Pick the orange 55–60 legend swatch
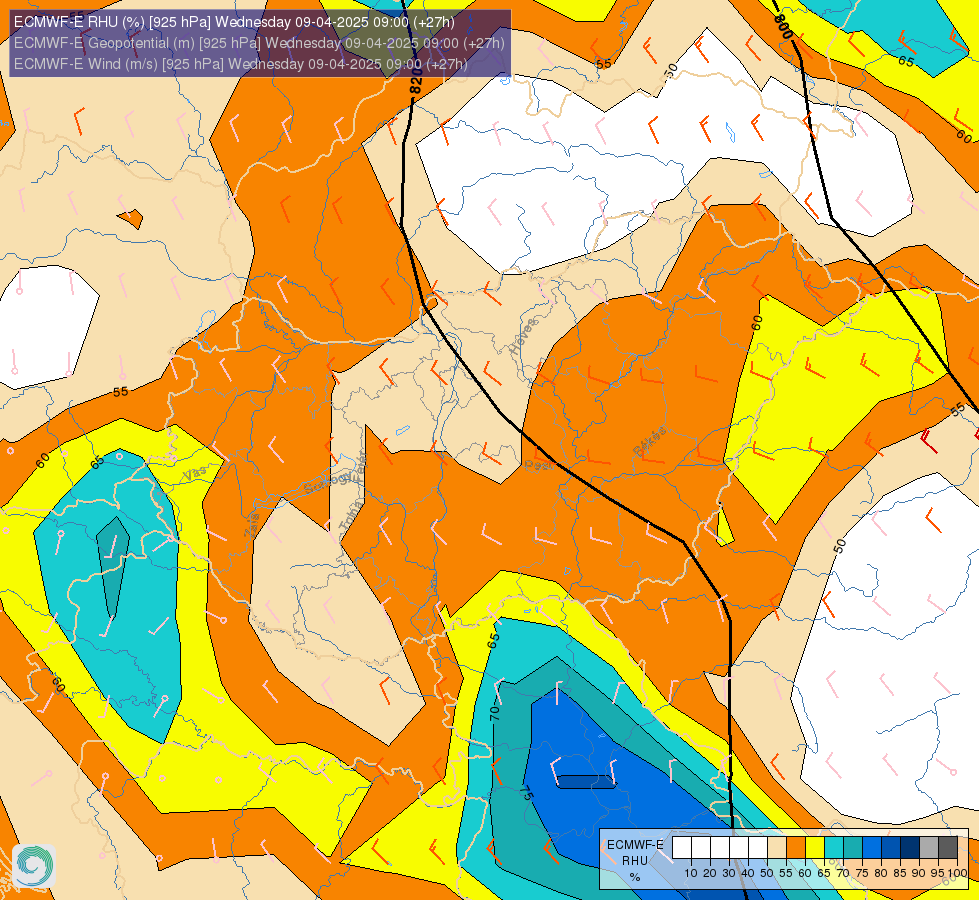 [x=796, y=848]
